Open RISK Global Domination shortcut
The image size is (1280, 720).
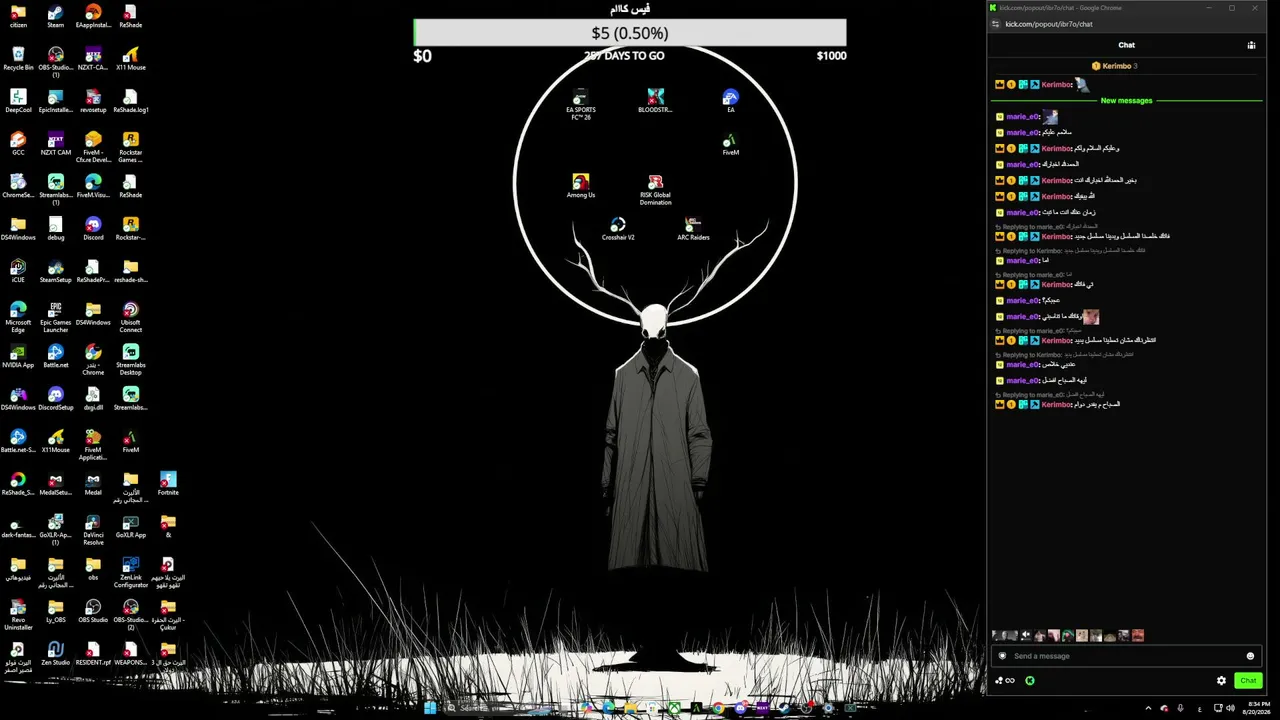pyautogui.click(x=655, y=190)
